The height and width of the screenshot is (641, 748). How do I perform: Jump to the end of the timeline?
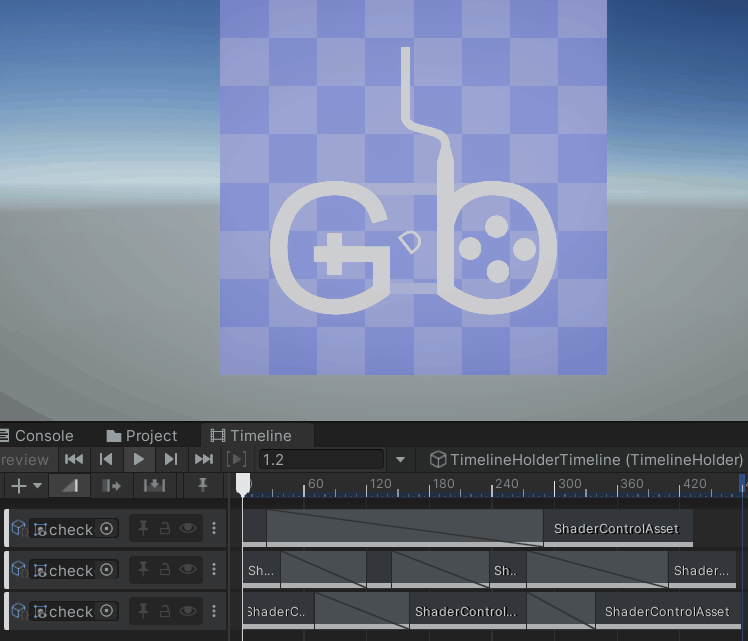point(204,459)
